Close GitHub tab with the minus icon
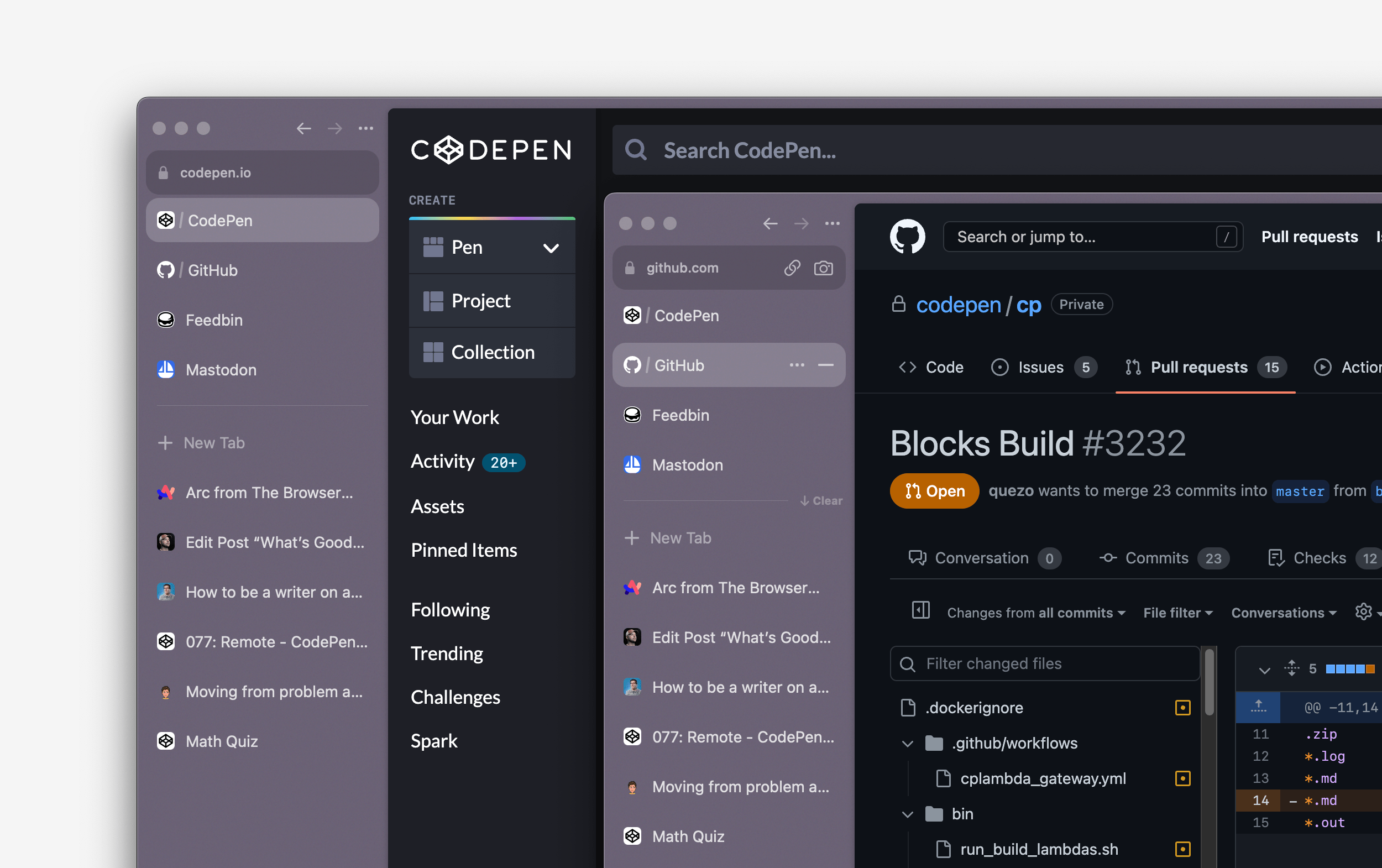The width and height of the screenshot is (1382, 868). pyautogui.click(x=825, y=365)
